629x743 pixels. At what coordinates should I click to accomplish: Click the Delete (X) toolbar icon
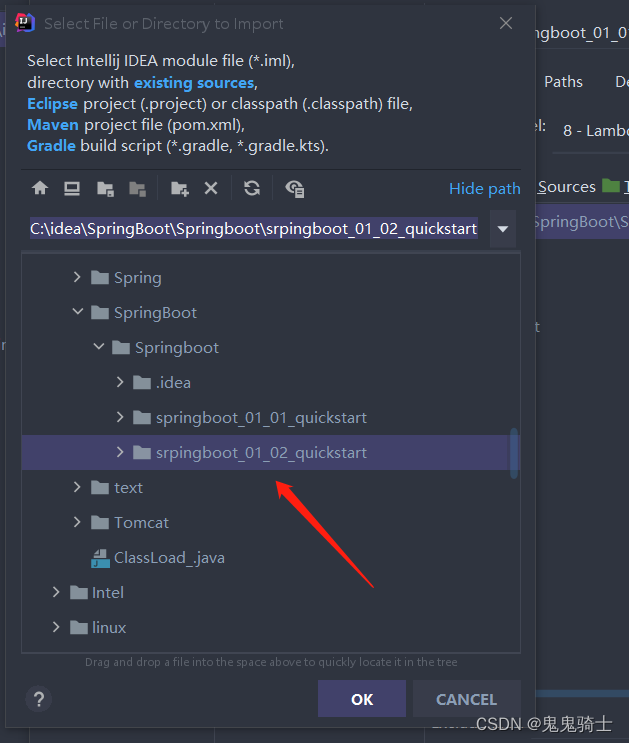(x=211, y=189)
